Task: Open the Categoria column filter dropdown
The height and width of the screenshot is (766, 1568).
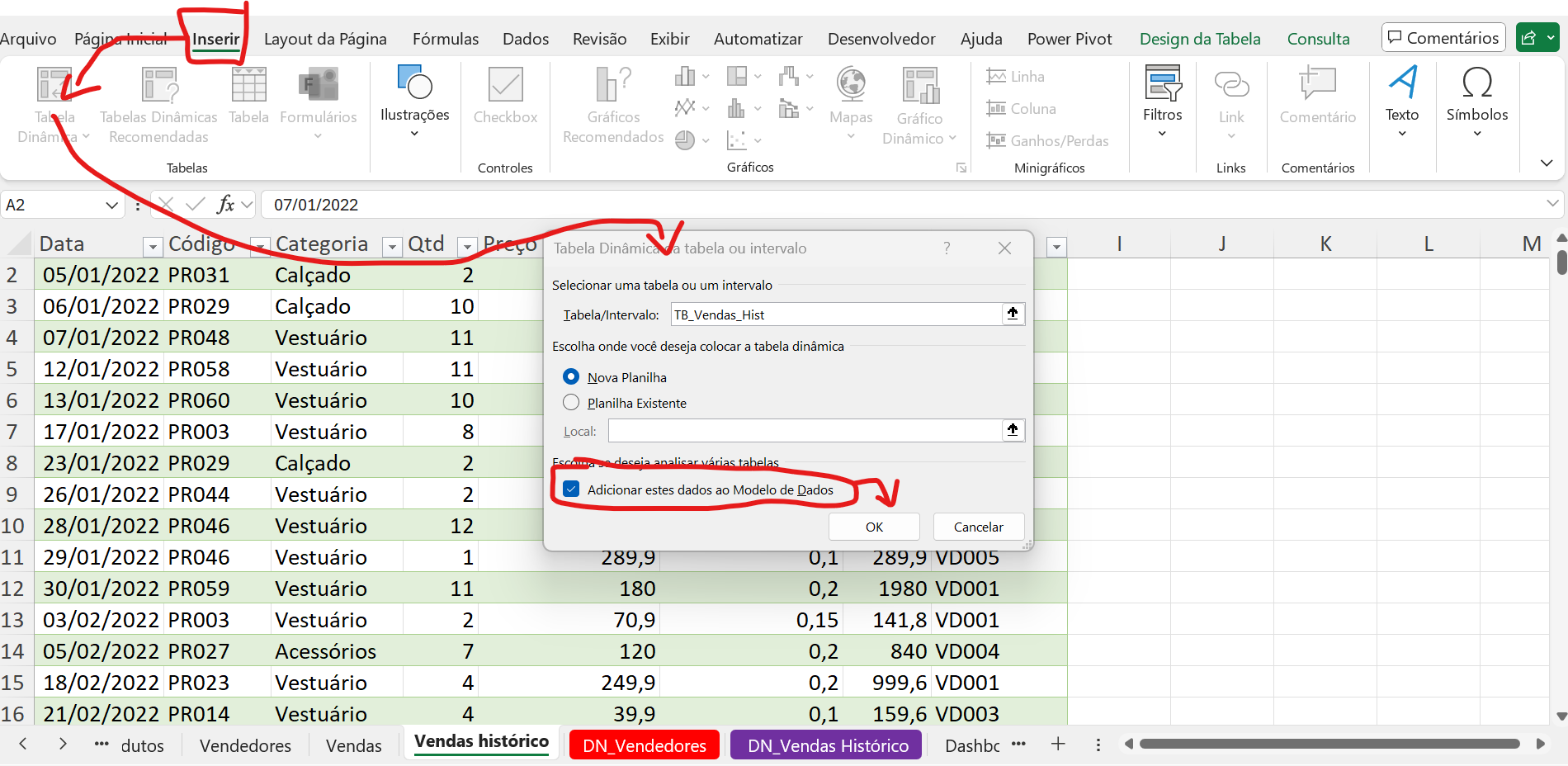Action: pyautogui.click(x=393, y=247)
